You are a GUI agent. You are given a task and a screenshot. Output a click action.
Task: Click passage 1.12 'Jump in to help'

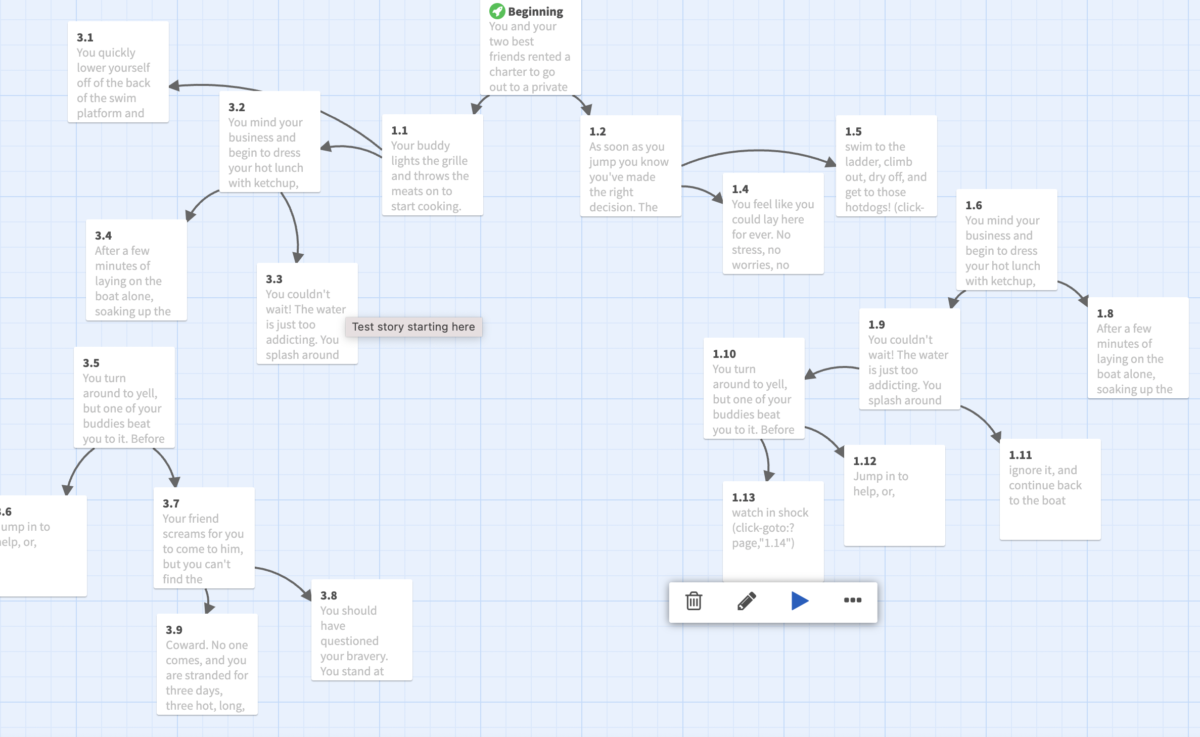(894, 495)
